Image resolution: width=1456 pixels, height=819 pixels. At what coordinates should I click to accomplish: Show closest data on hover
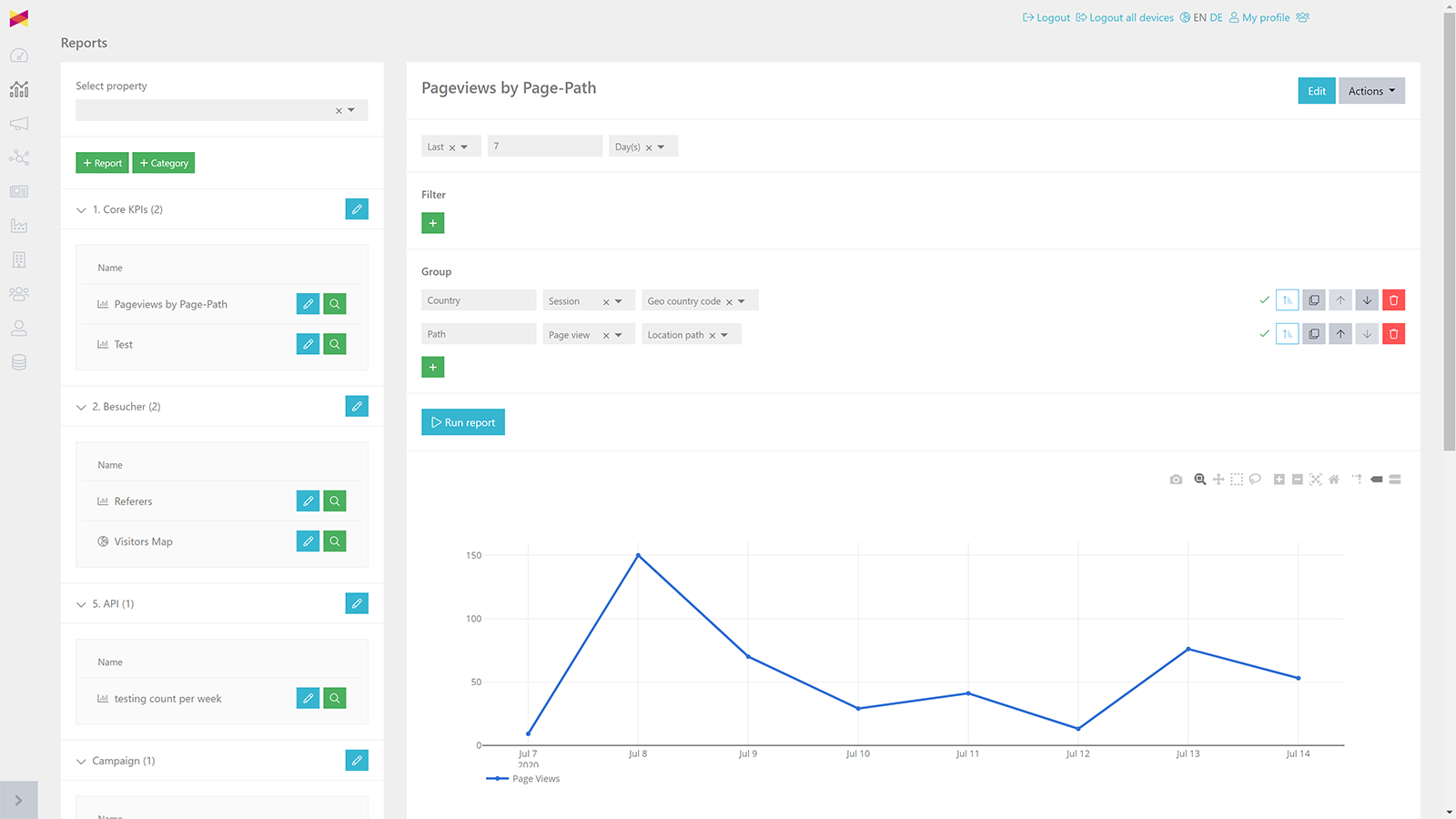click(1377, 480)
